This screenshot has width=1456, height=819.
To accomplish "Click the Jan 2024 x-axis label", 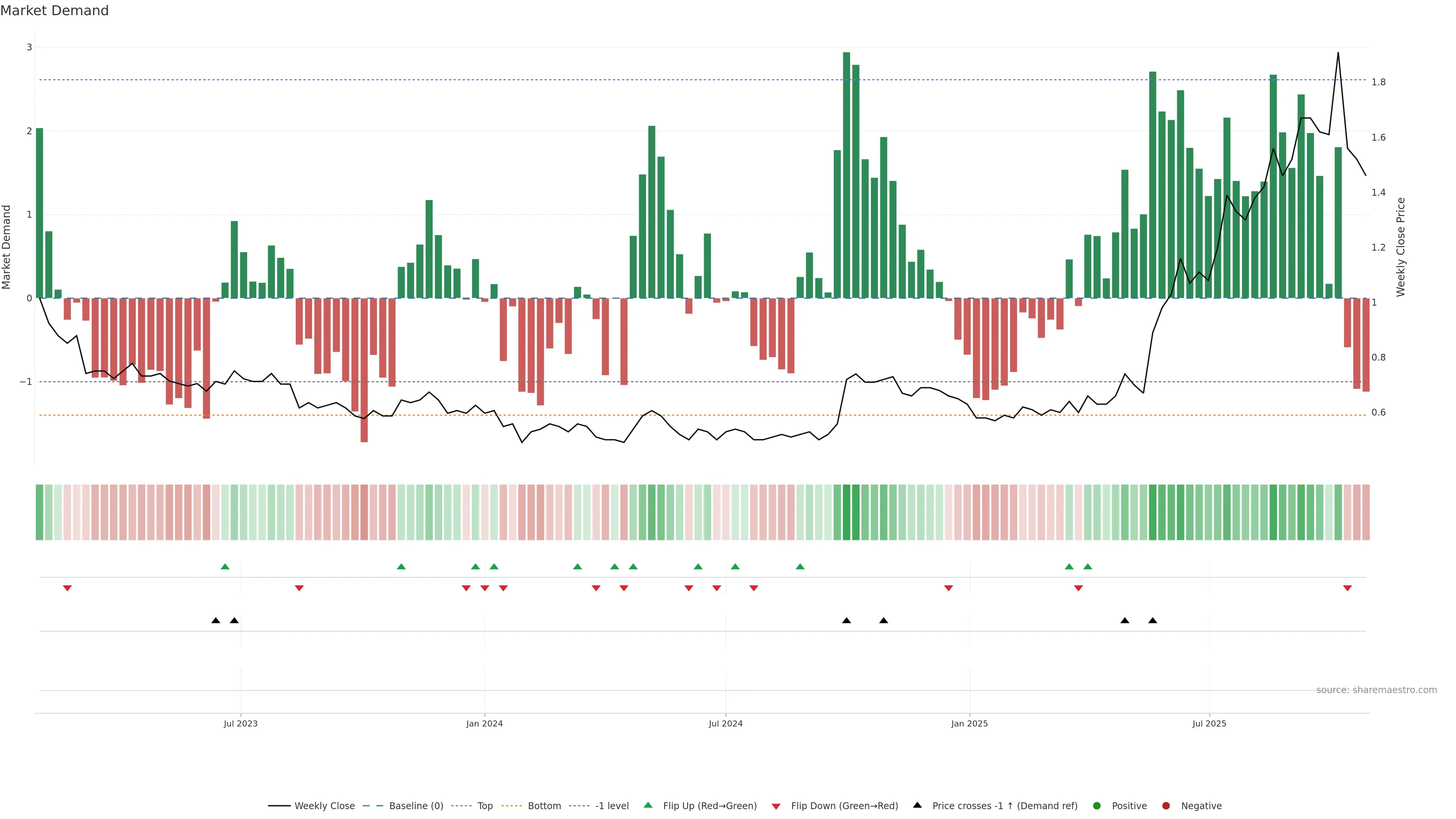I will [485, 723].
